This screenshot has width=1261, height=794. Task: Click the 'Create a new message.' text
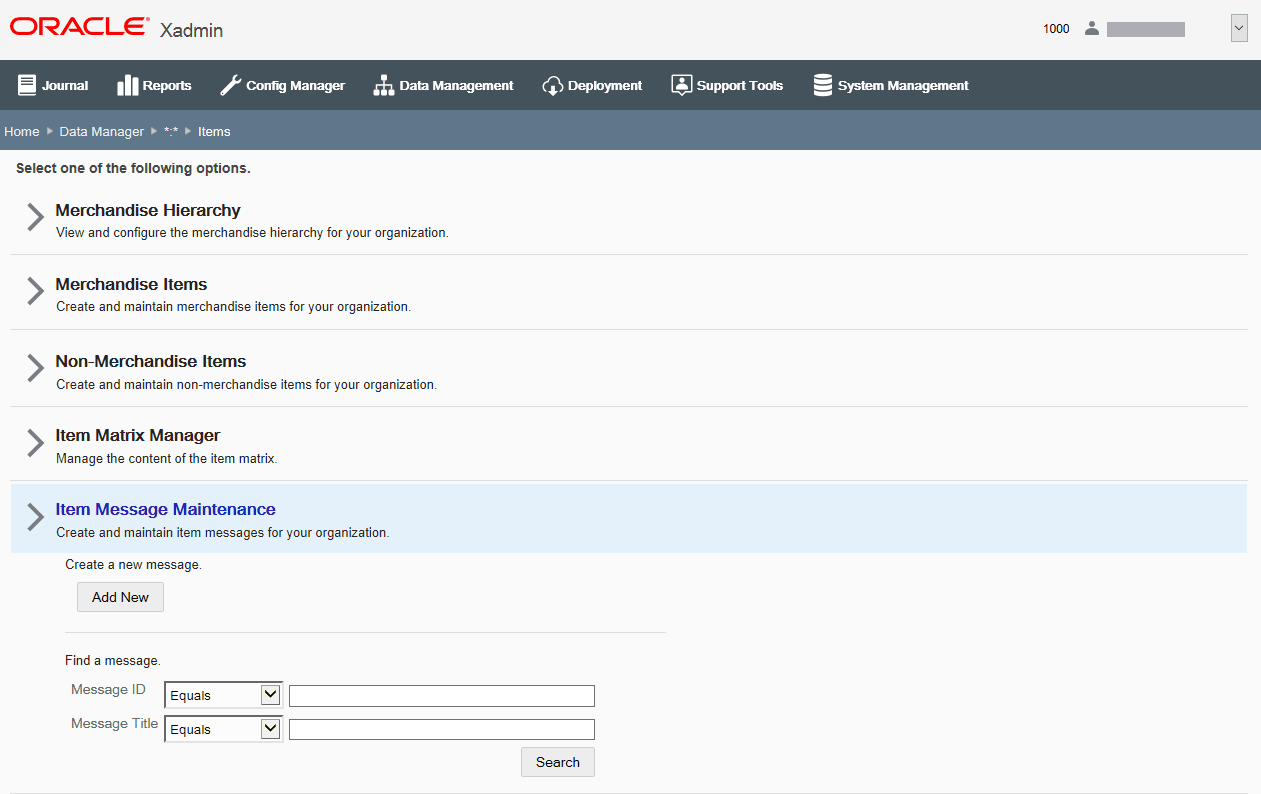(133, 565)
